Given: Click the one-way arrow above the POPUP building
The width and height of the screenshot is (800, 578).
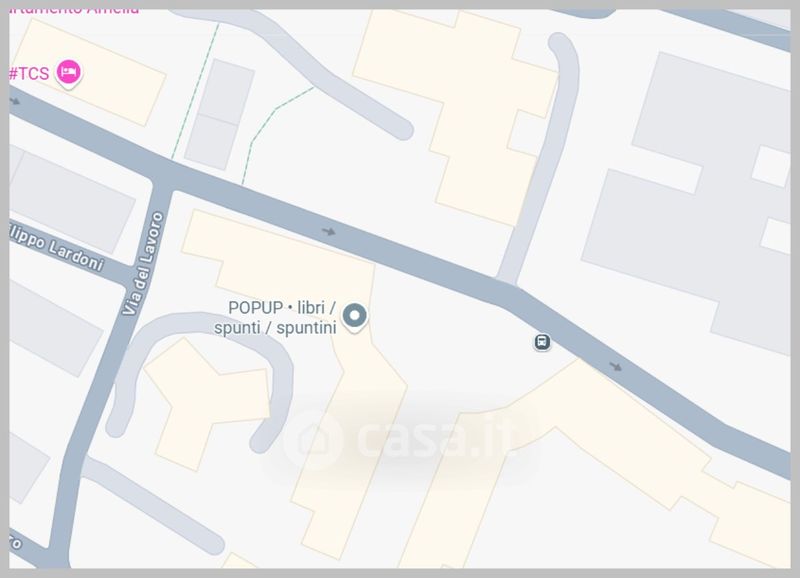Looking at the screenshot, I should [x=329, y=232].
